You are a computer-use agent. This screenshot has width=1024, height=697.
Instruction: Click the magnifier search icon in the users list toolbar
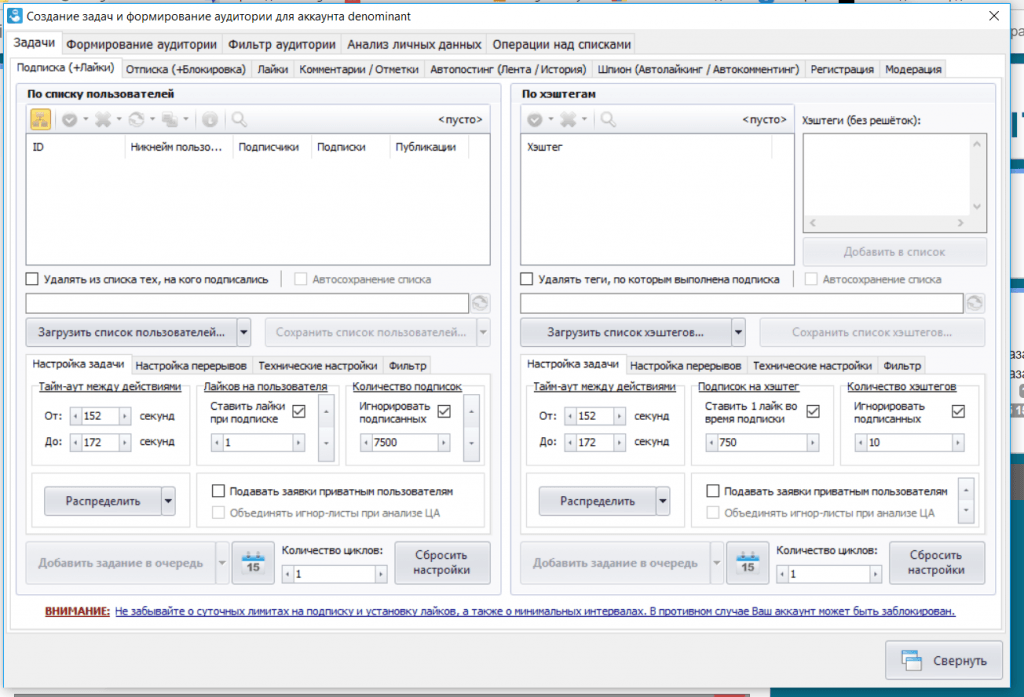point(239,119)
